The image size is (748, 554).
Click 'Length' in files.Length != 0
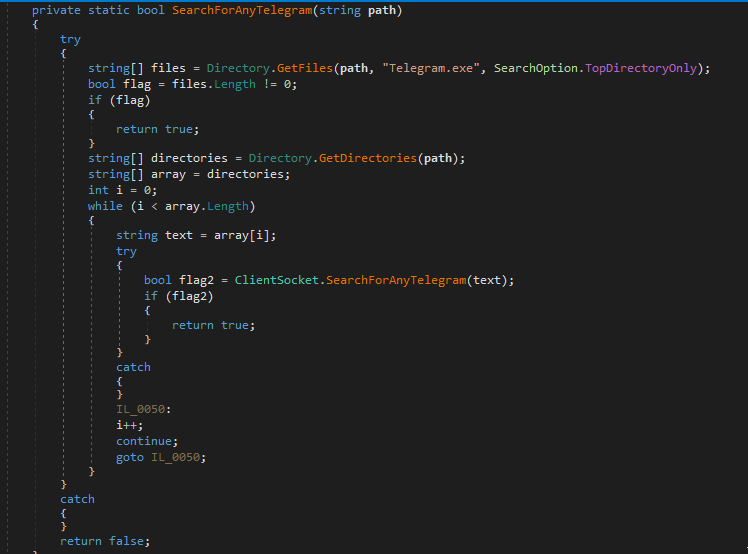pyautogui.click(x=235, y=84)
